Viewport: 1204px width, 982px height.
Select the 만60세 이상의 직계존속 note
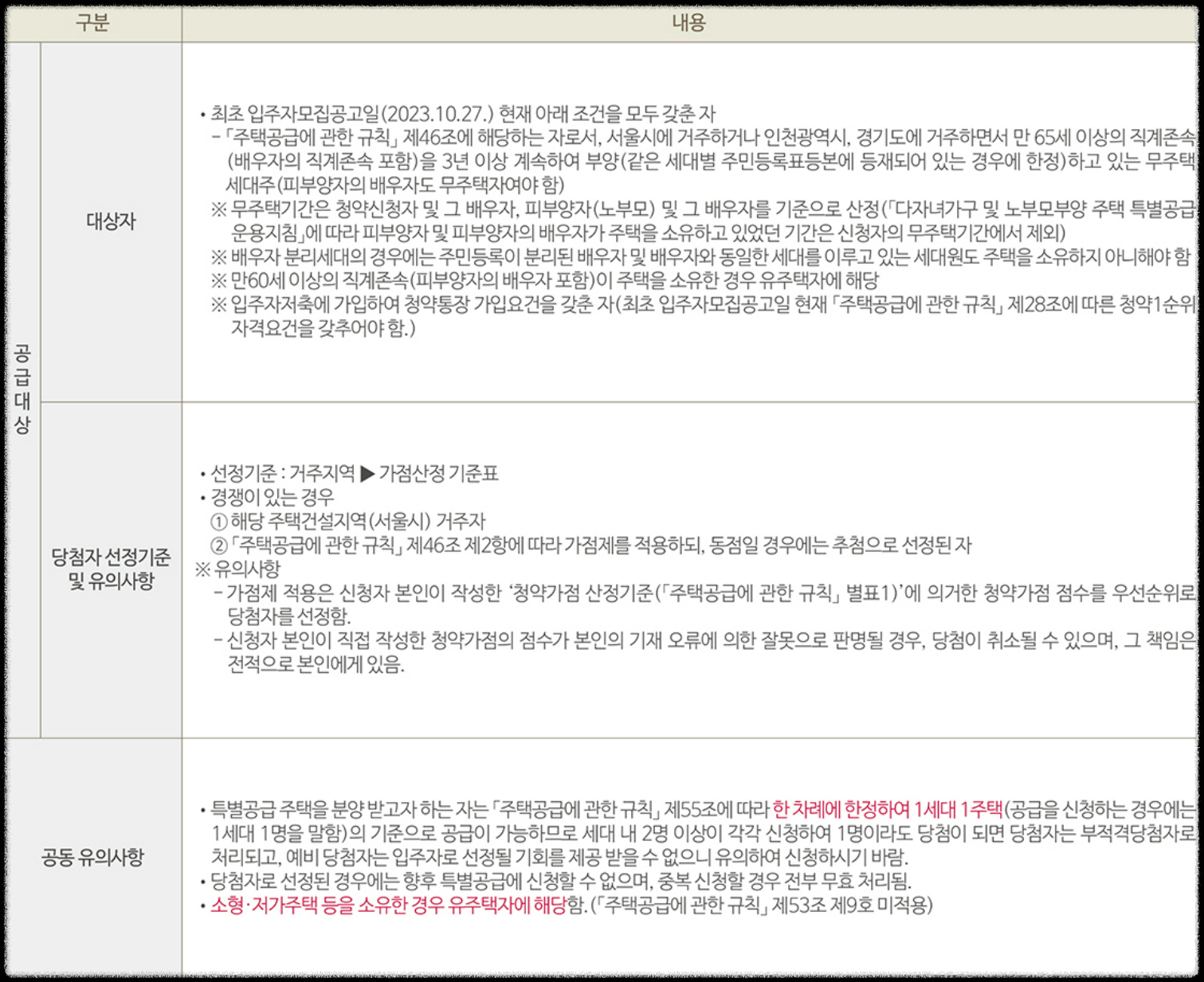[494, 278]
